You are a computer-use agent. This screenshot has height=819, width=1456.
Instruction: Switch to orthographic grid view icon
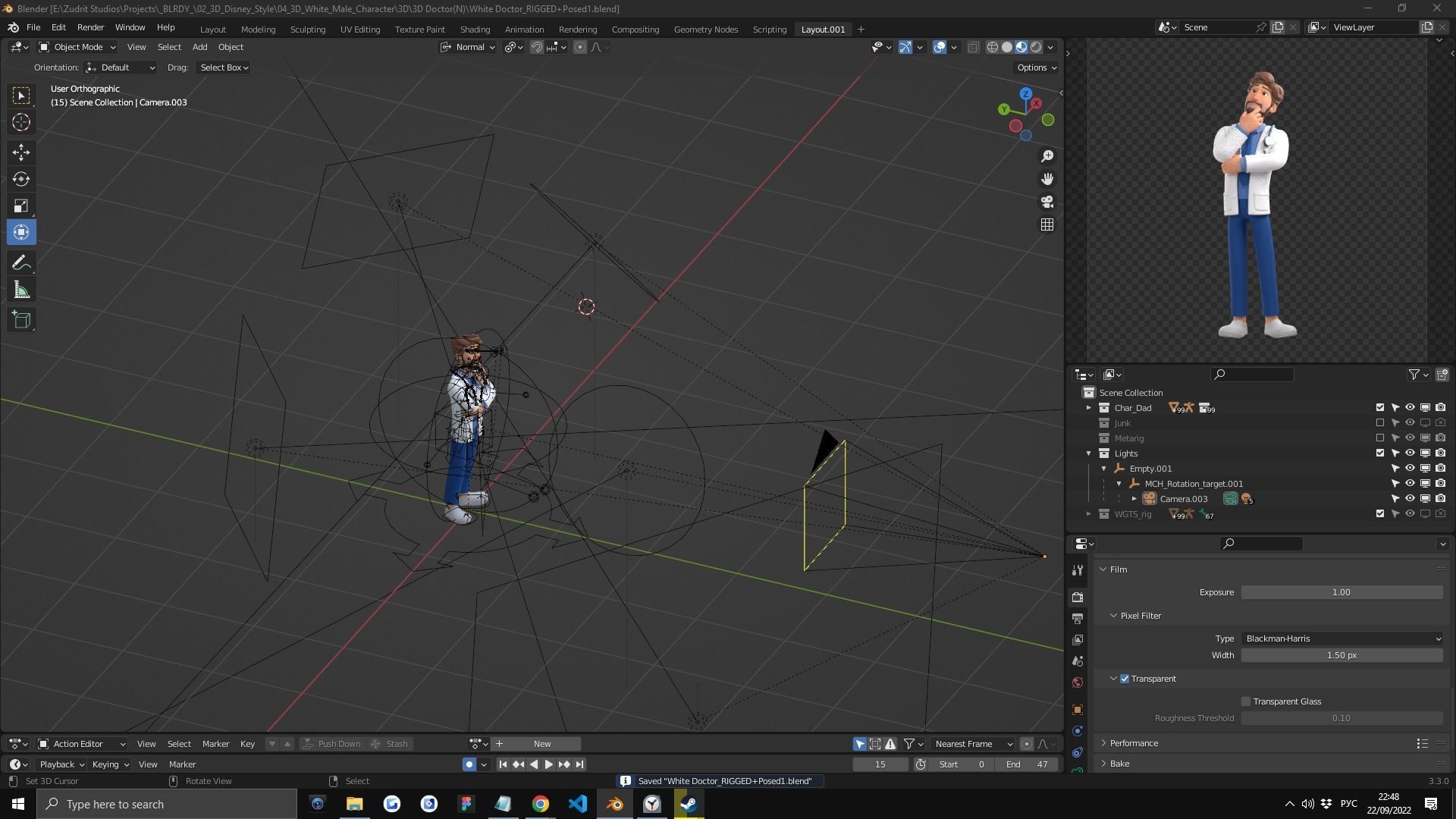coord(1047,224)
